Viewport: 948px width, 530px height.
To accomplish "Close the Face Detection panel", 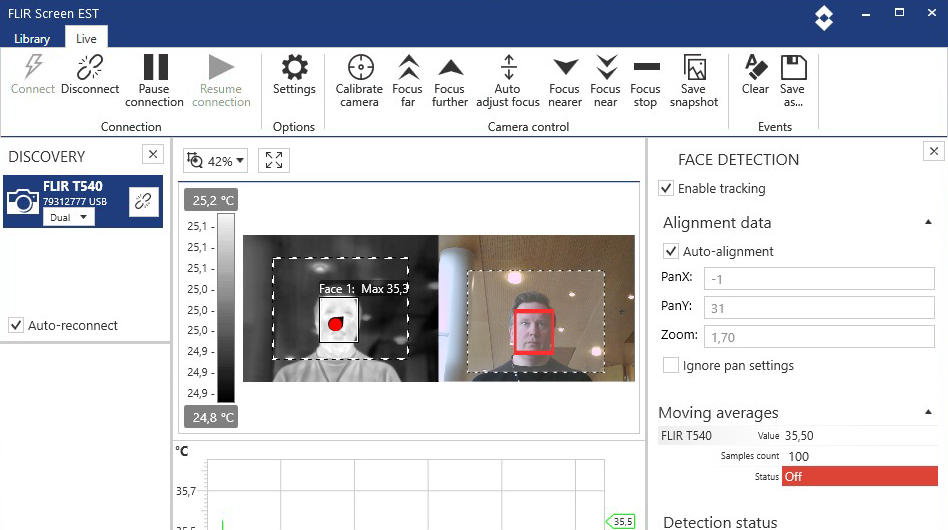I will [x=933, y=151].
